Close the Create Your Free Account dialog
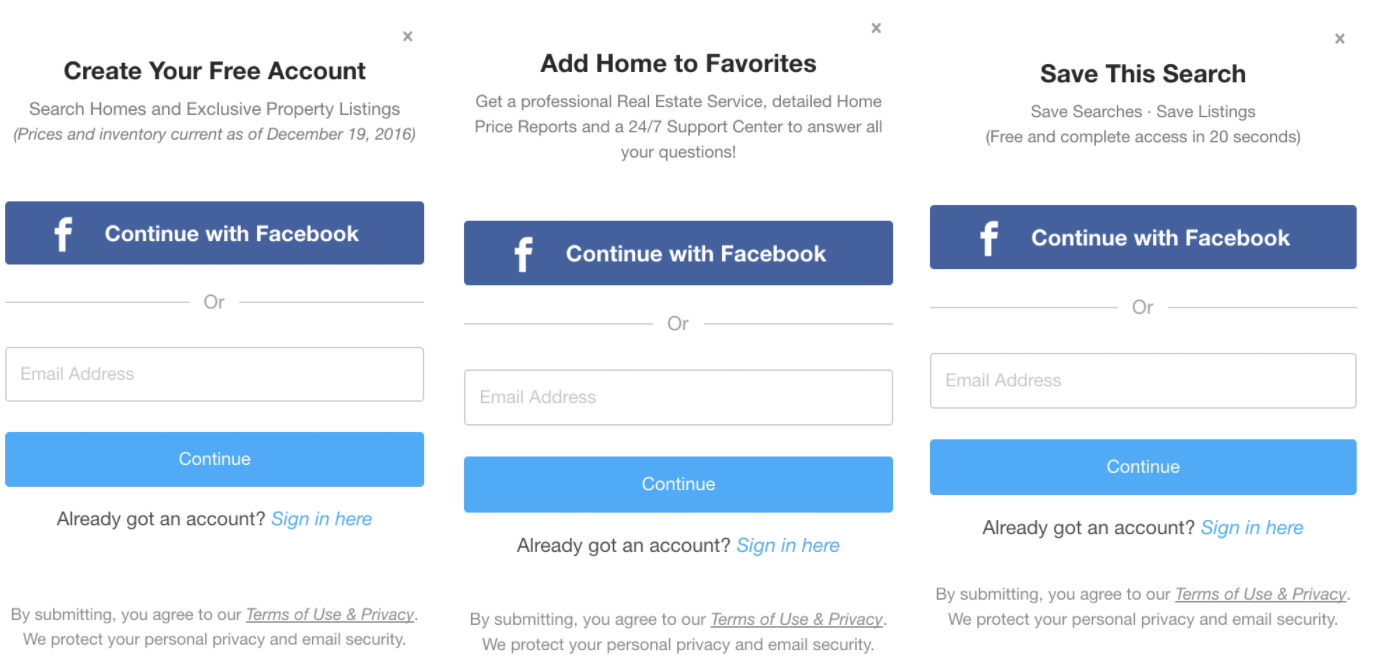This screenshot has height=672, width=1378. pyautogui.click(x=407, y=36)
